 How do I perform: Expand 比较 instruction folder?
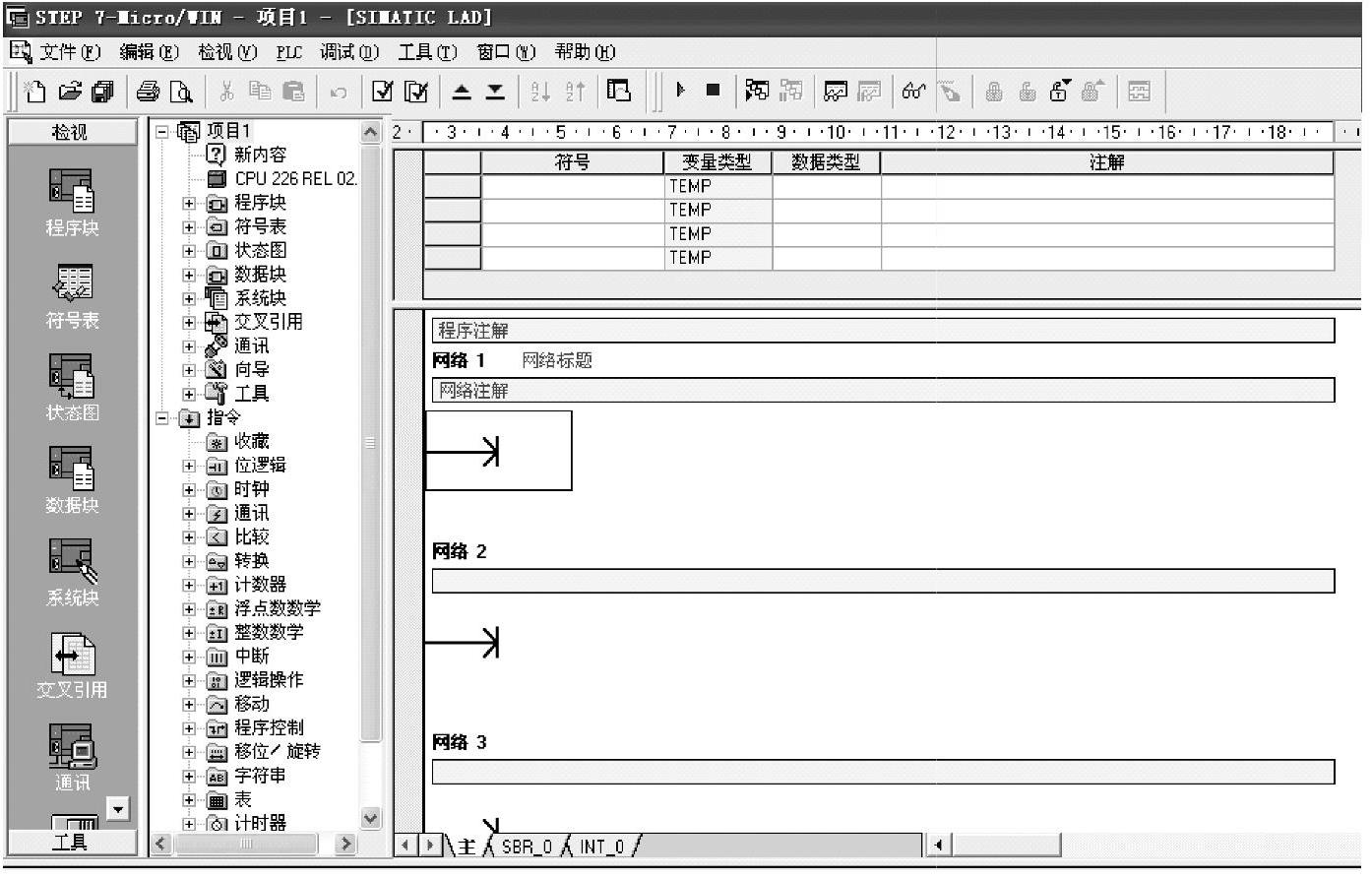[189, 537]
